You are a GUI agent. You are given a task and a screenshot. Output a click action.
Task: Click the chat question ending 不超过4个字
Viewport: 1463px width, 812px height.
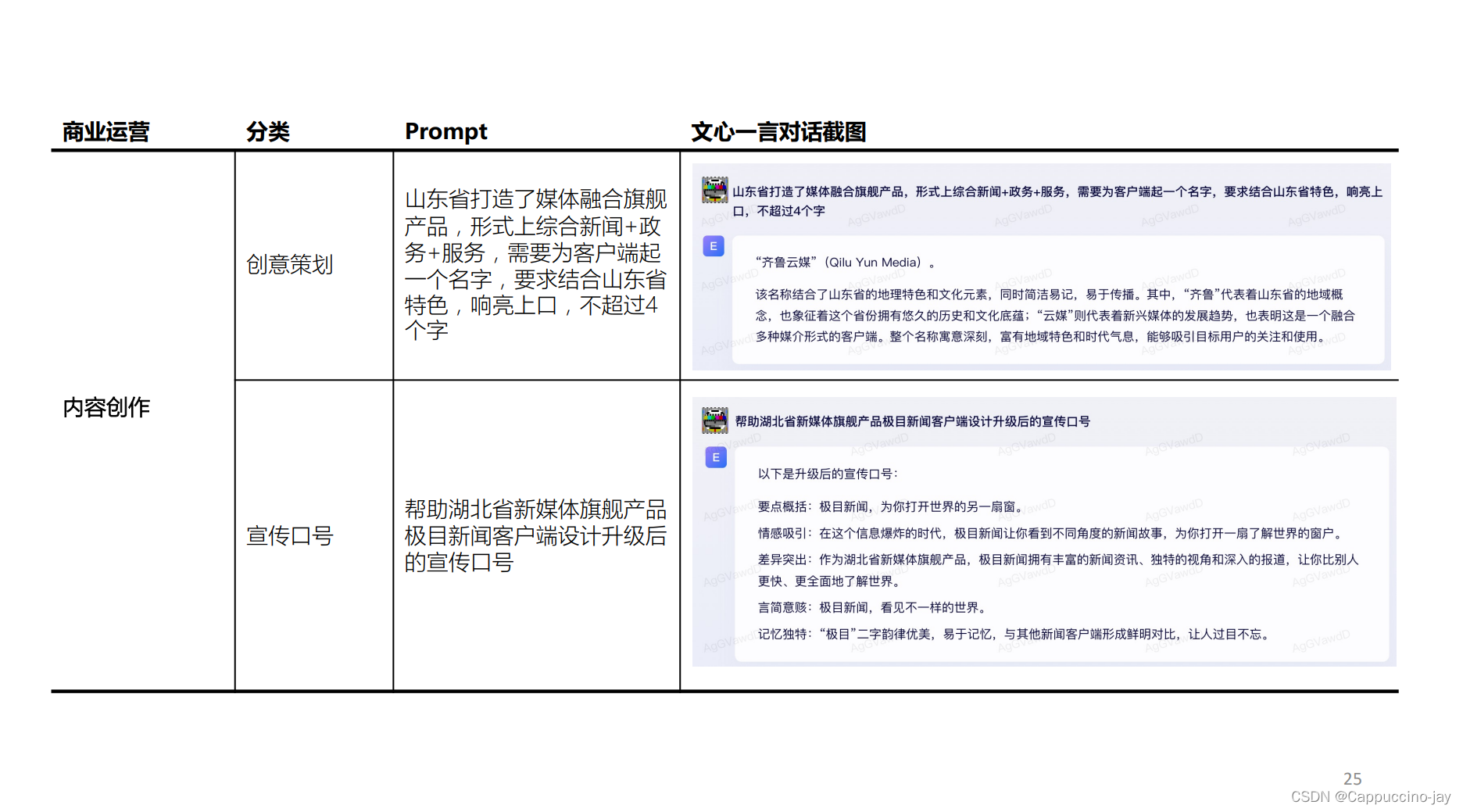1057,201
